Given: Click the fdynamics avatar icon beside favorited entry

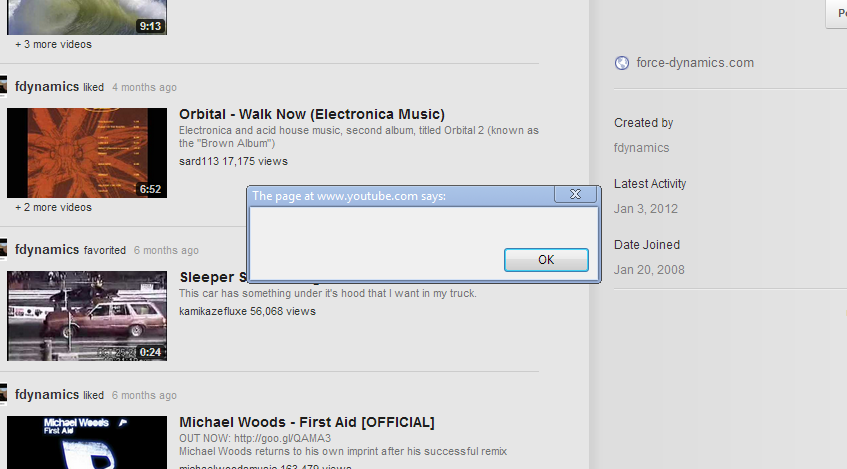Looking at the screenshot, I should [x=3, y=249].
